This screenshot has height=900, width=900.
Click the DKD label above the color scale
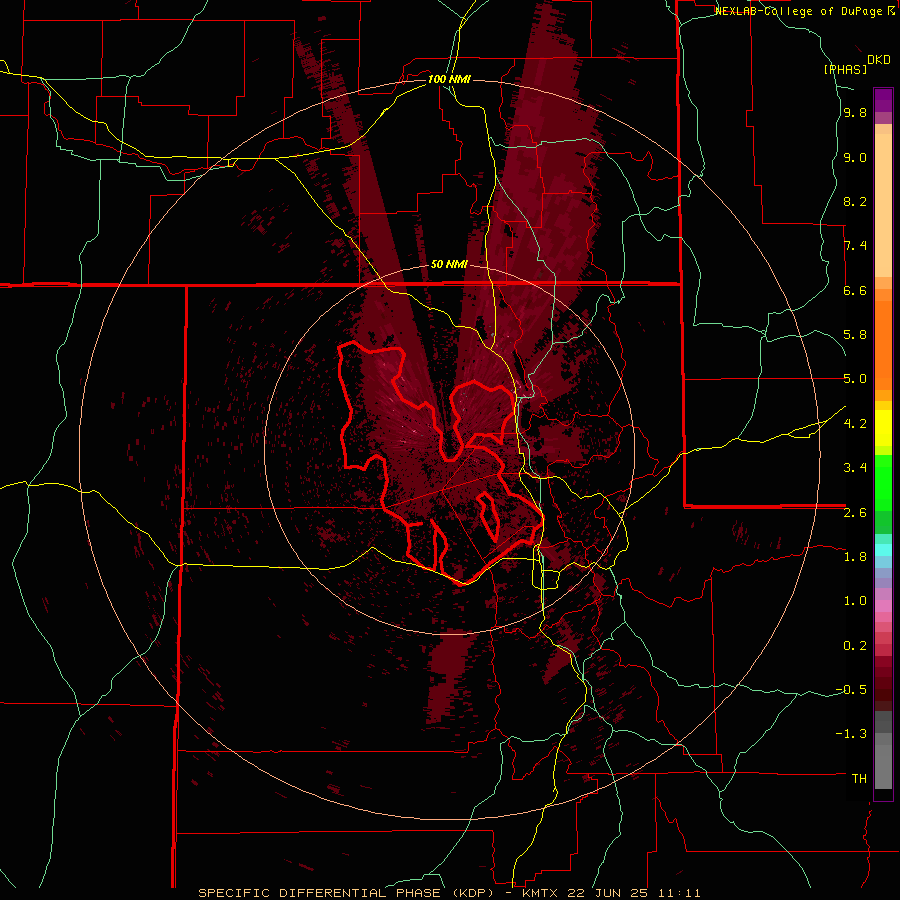point(879,60)
